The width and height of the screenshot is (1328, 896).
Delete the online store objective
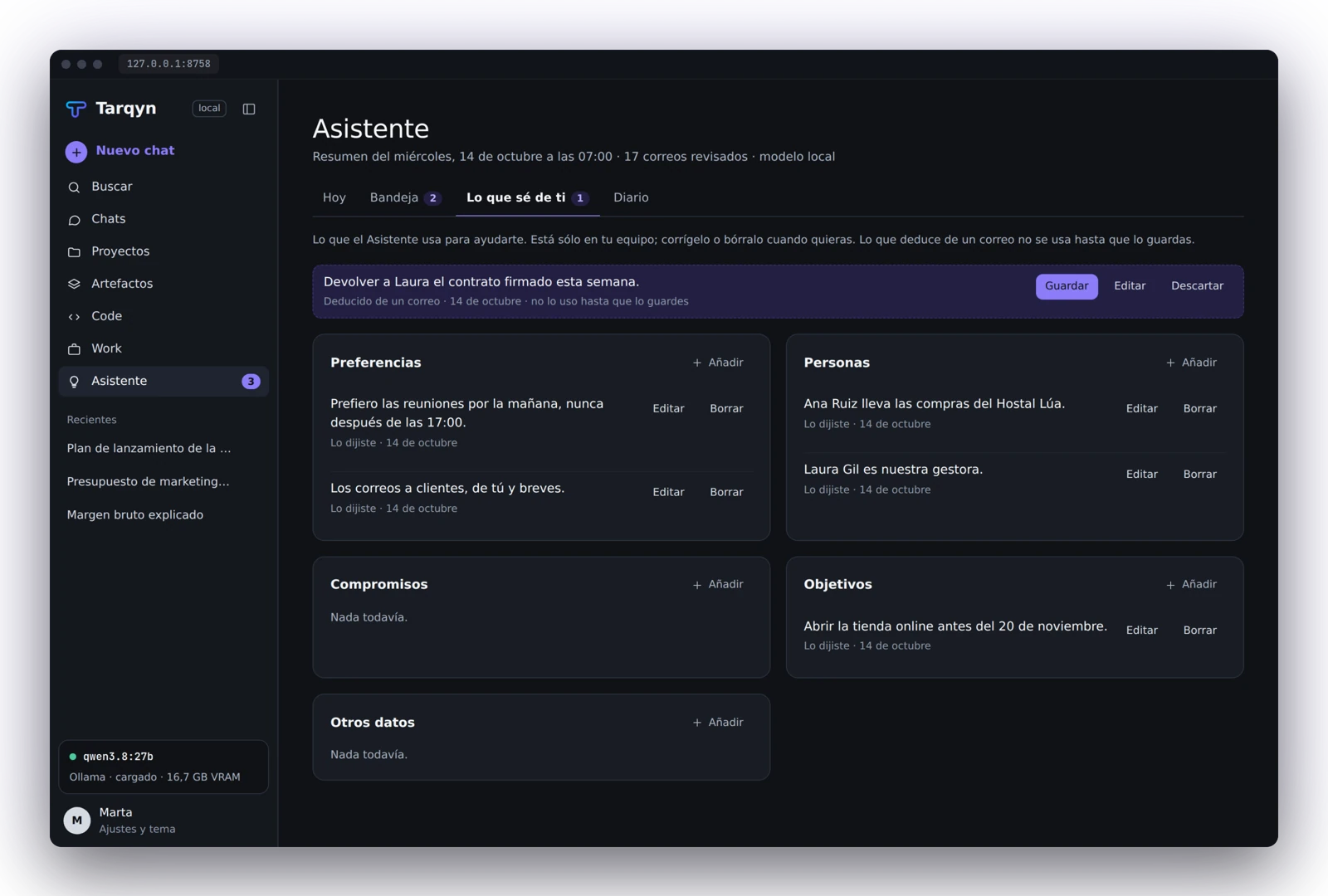click(1199, 631)
